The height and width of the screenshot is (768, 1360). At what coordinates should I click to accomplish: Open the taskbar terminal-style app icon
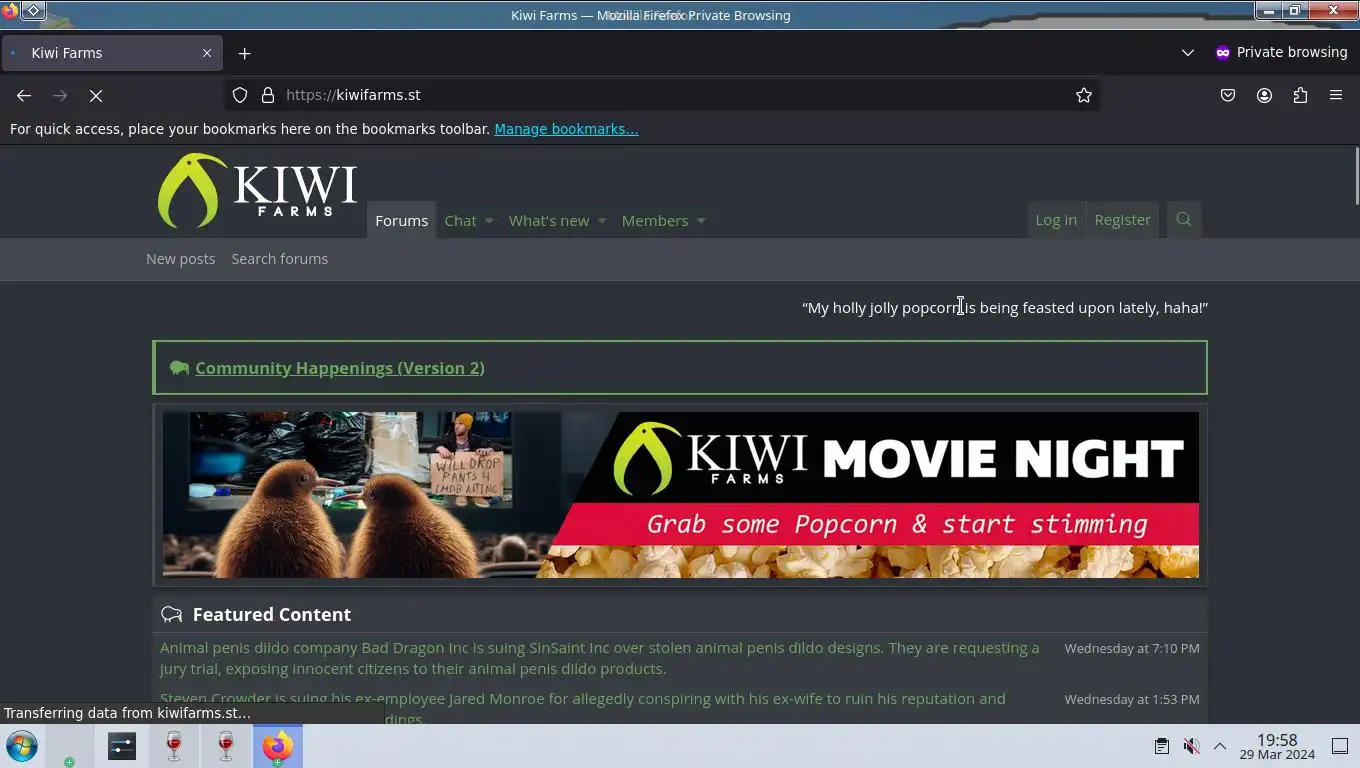click(x=122, y=746)
